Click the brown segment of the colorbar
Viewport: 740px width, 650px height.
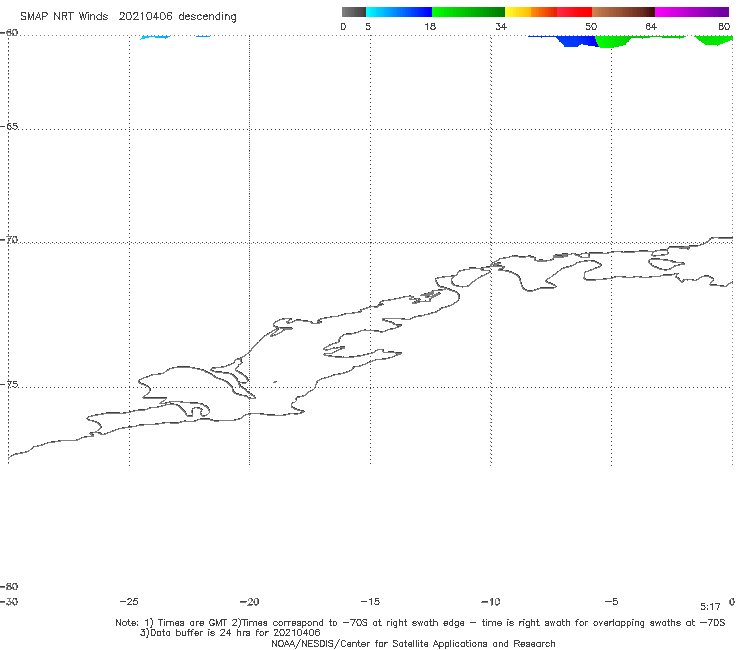click(x=623, y=12)
